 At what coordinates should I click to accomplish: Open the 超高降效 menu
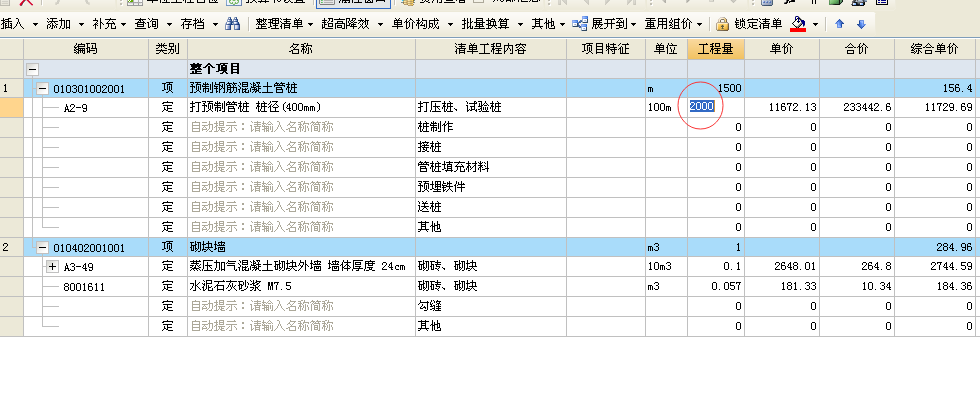coord(352,24)
